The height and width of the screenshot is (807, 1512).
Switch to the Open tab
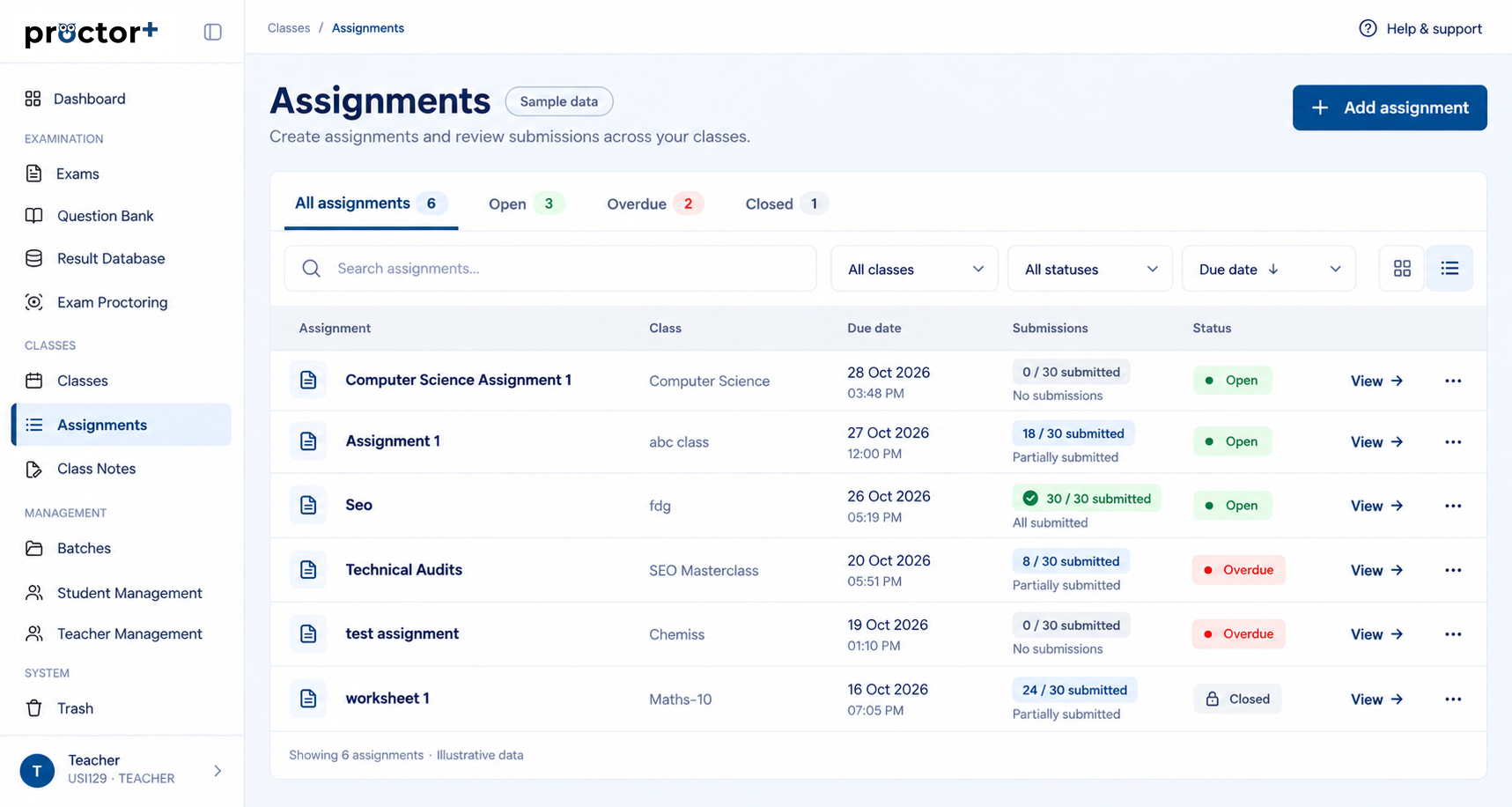(x=526, y=204)
